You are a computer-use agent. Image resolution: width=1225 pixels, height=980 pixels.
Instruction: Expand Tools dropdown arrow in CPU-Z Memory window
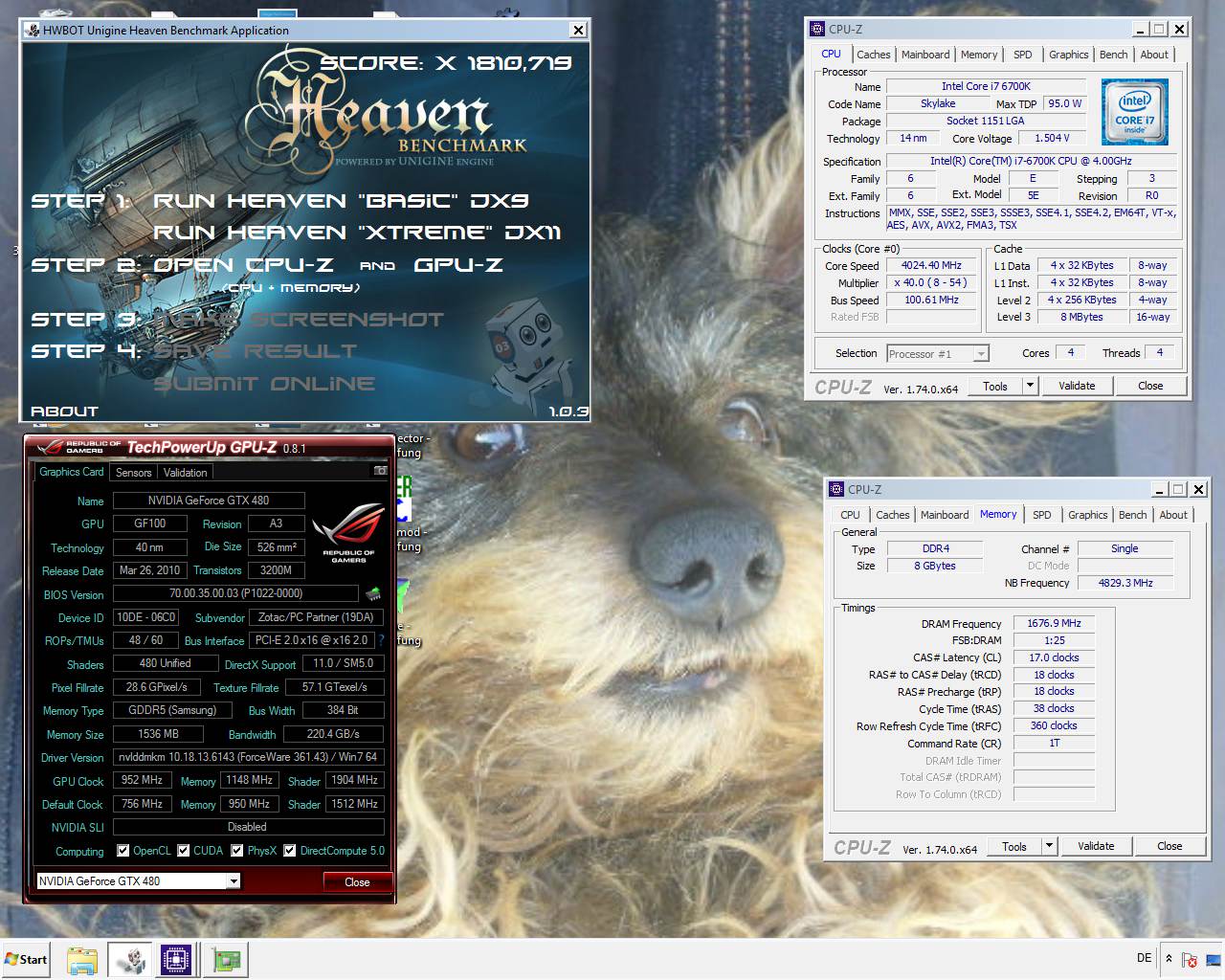tap(1049, 846)
